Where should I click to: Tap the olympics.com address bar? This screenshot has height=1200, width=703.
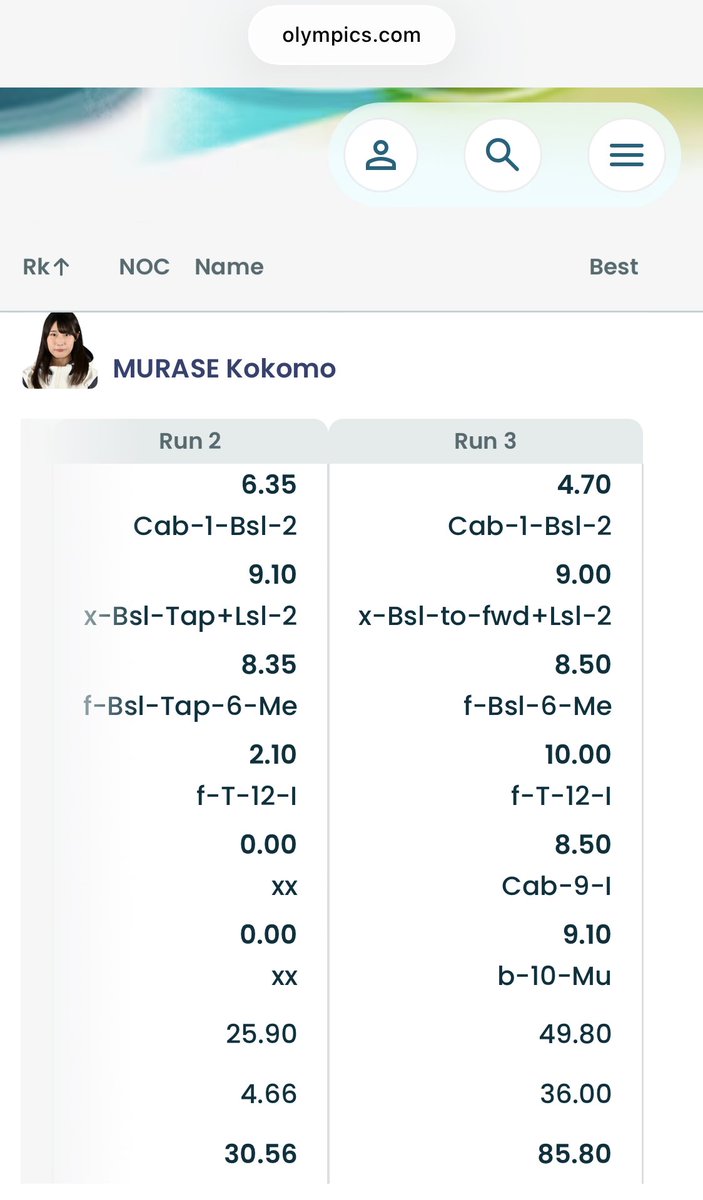pos(351,36)
